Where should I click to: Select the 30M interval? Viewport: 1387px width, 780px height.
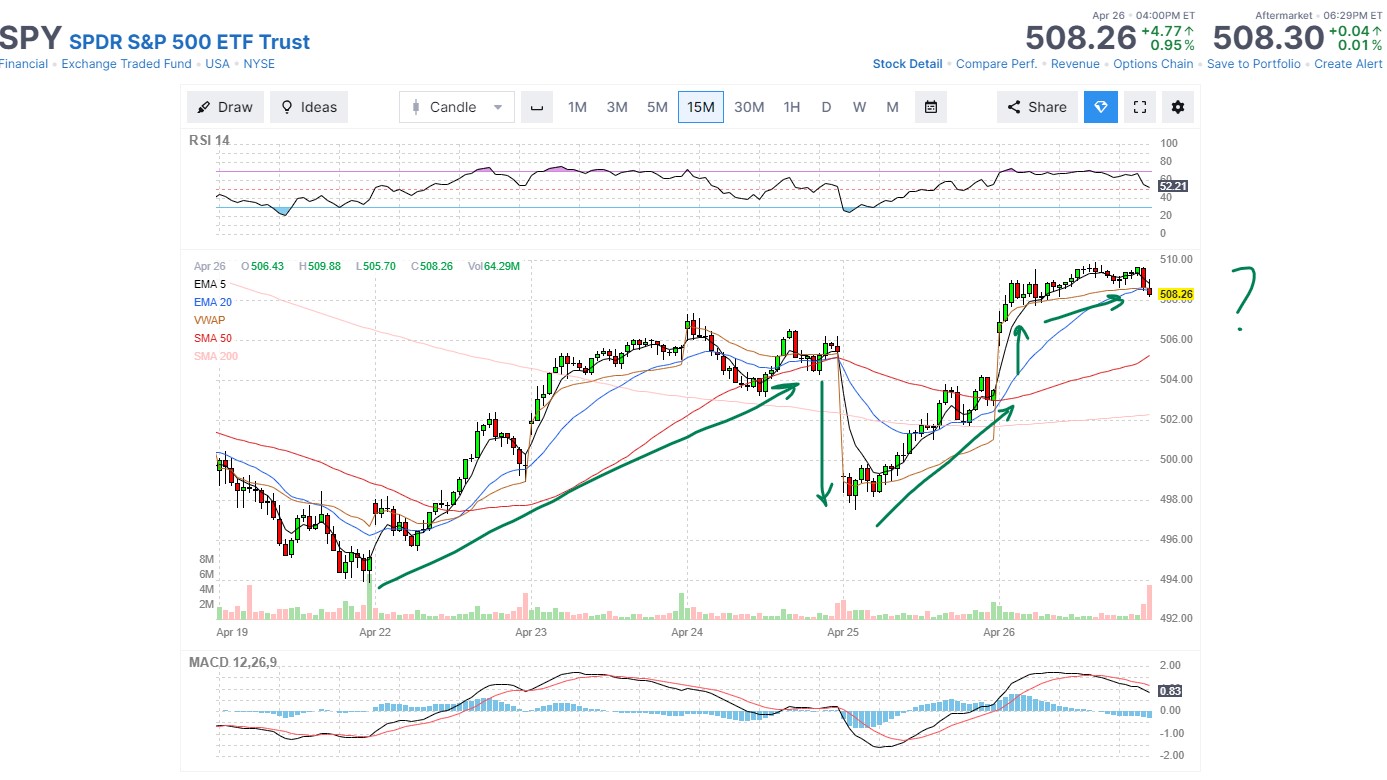[x=749, y=107]
